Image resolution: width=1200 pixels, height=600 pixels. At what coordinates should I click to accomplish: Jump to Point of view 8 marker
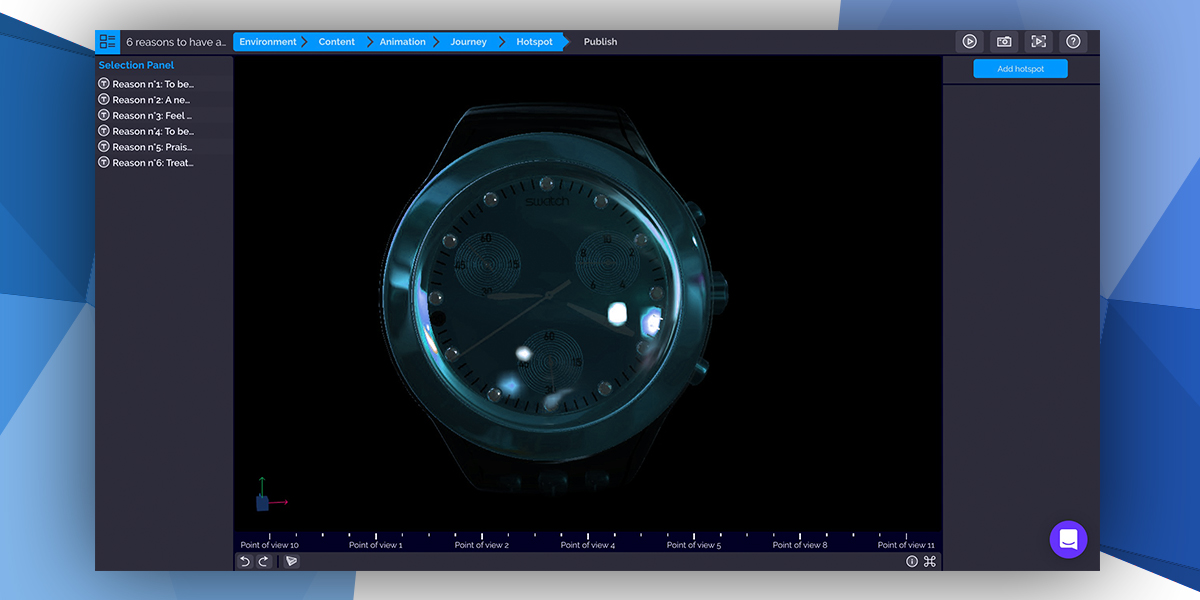click(800, 545)
